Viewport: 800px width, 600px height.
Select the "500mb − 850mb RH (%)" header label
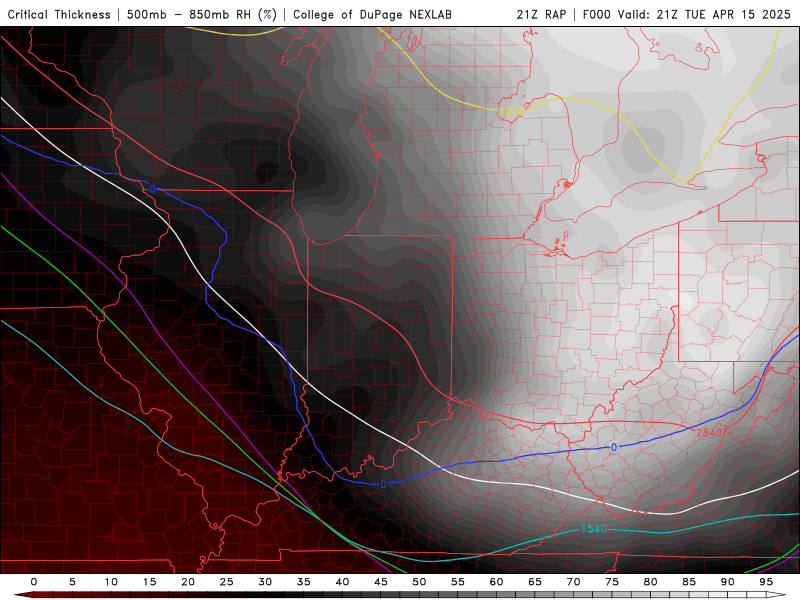[x=202, y=14]
